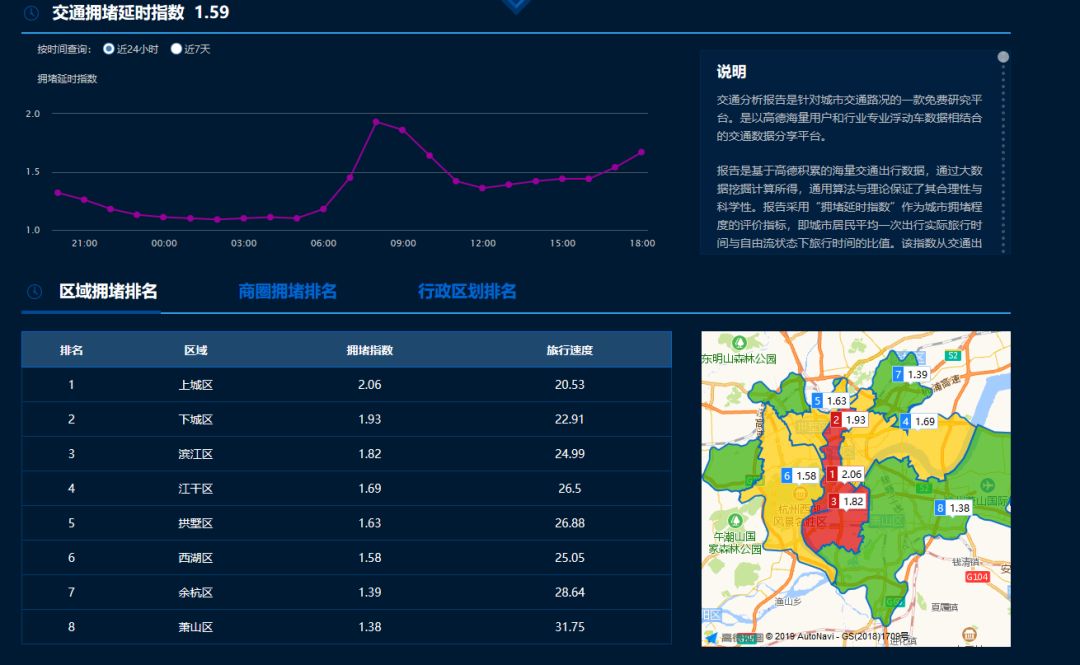The width and height of the screenshot is (1080, 665).
Task: Click blue map marker 7 showing 1.39
Action: point(898,374)
